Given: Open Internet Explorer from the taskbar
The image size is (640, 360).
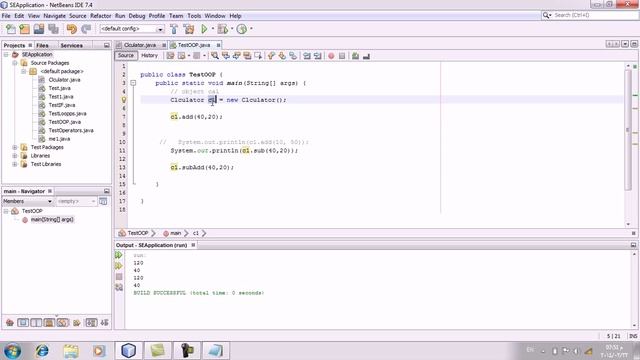Looking at the screenshot, I should 42,351.
